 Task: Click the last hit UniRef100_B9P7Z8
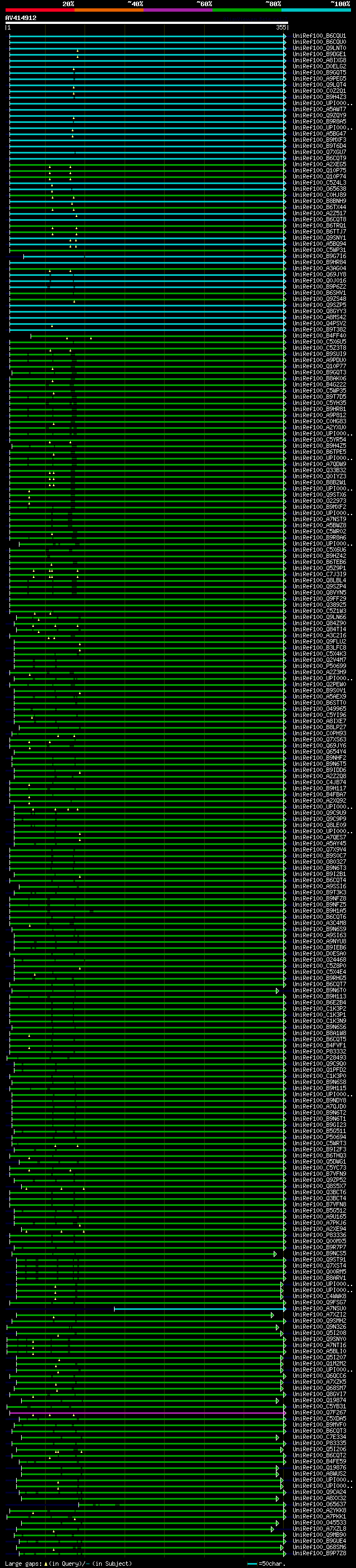[x=319, y=1554]
